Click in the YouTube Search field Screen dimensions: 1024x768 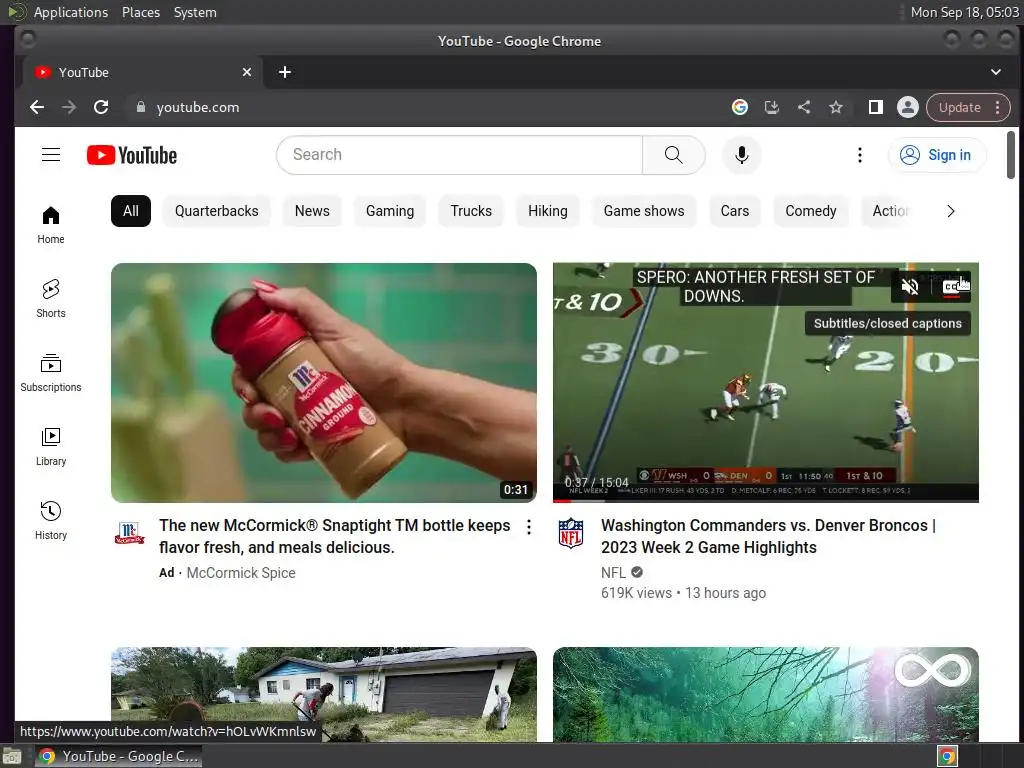460,155
